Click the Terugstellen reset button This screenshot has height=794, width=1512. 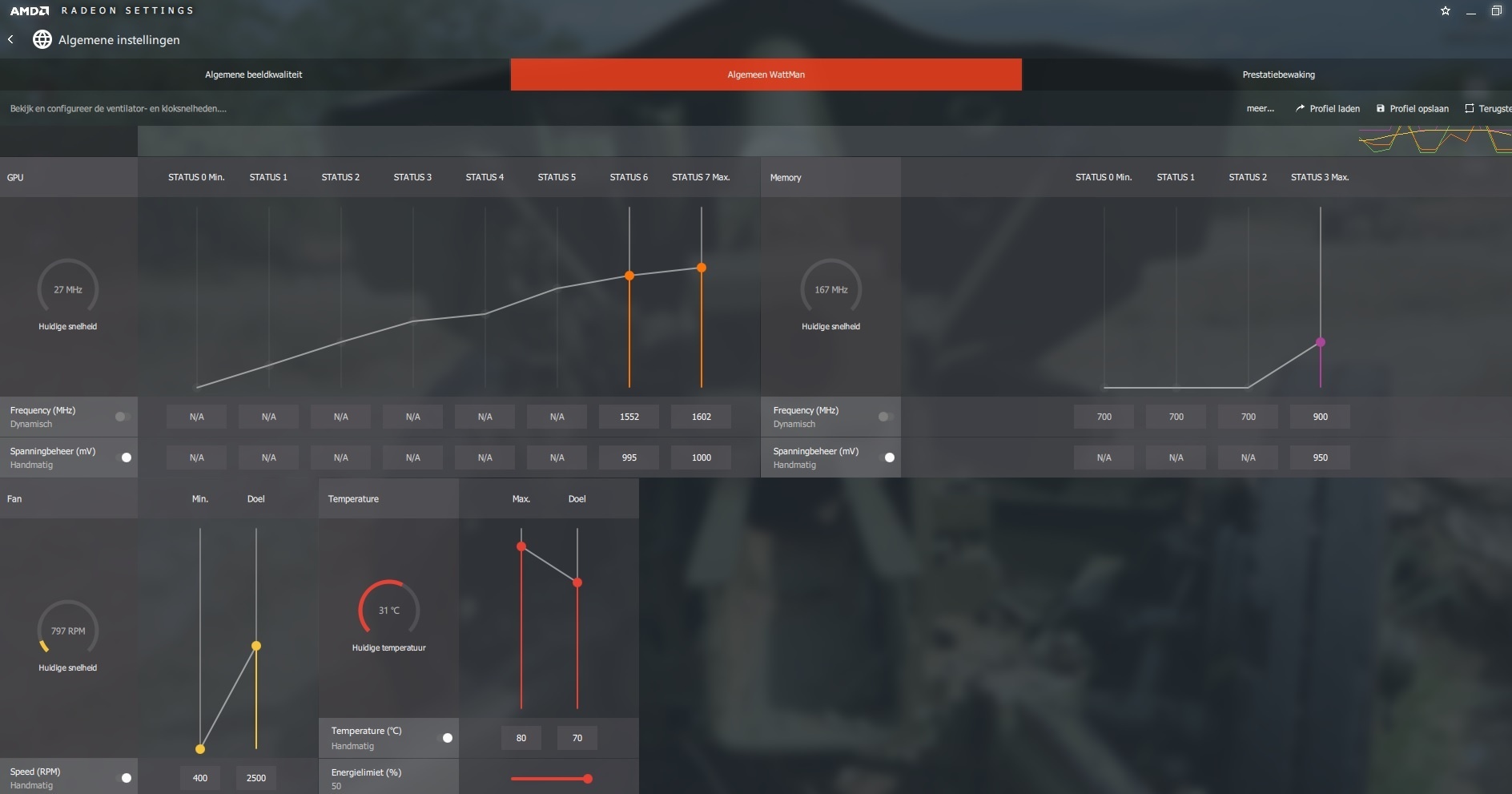point(1488,108)
